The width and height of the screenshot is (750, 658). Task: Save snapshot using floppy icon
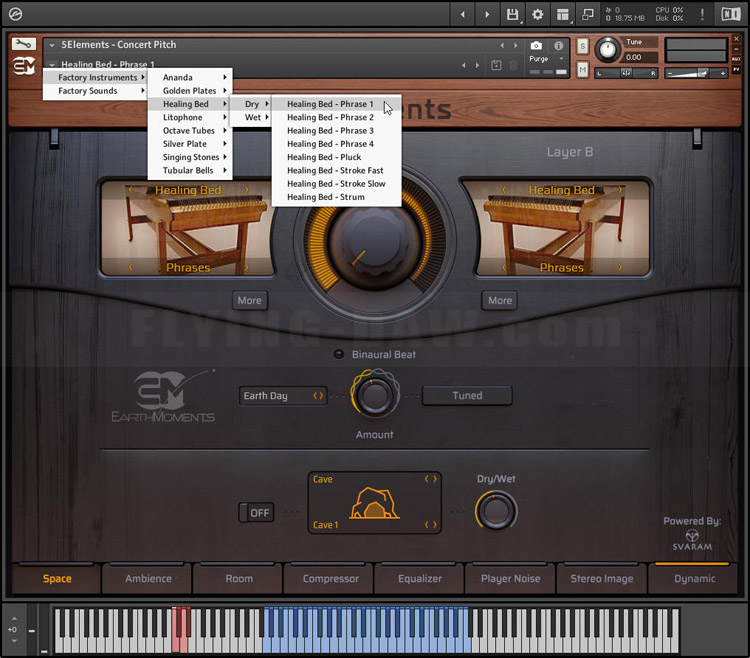496,65
